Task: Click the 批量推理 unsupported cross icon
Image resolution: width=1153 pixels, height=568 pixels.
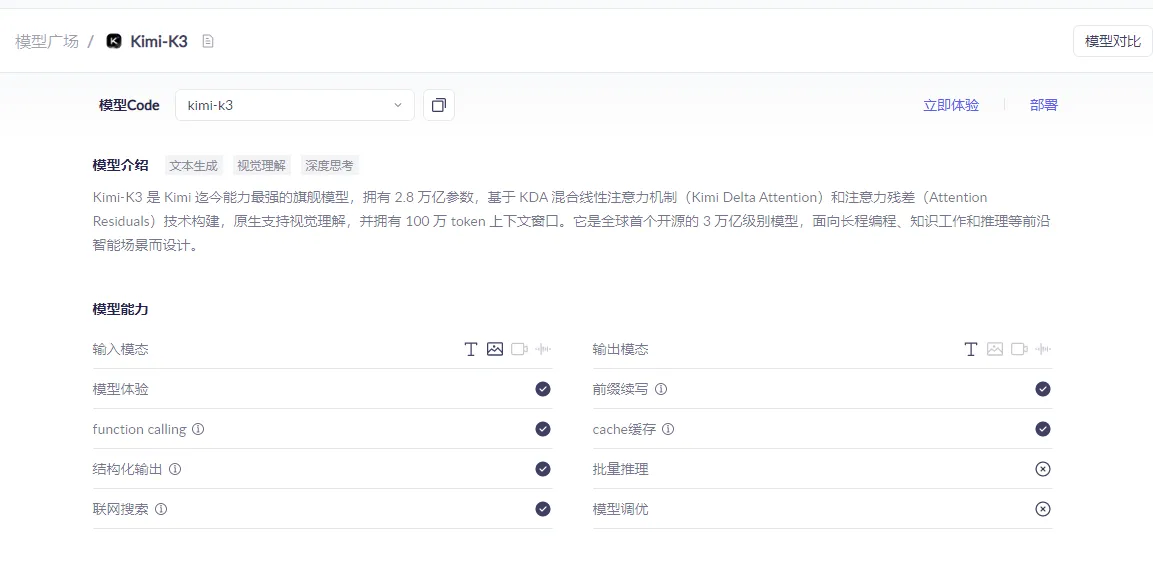Action: click(1043, 469)
